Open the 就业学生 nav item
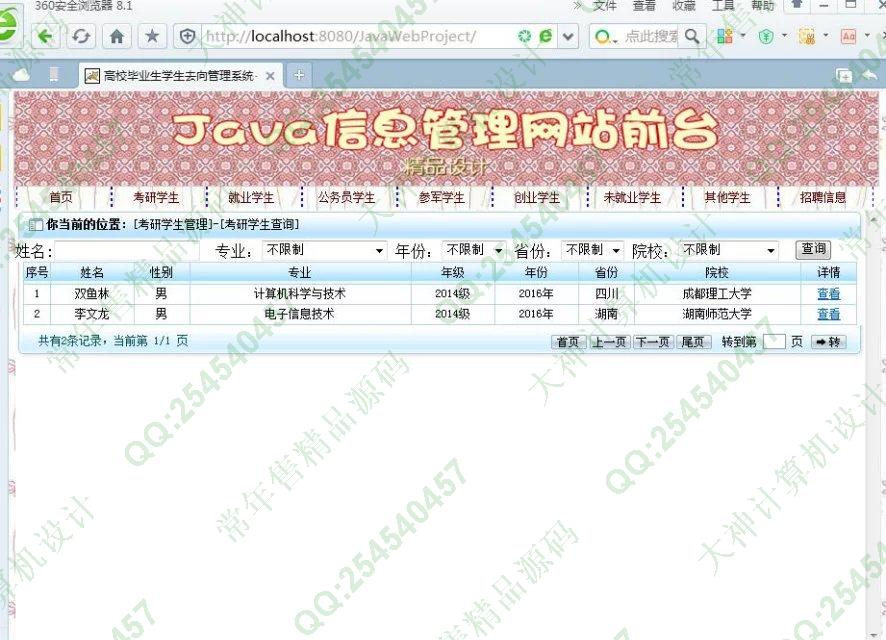 [251, 198]
